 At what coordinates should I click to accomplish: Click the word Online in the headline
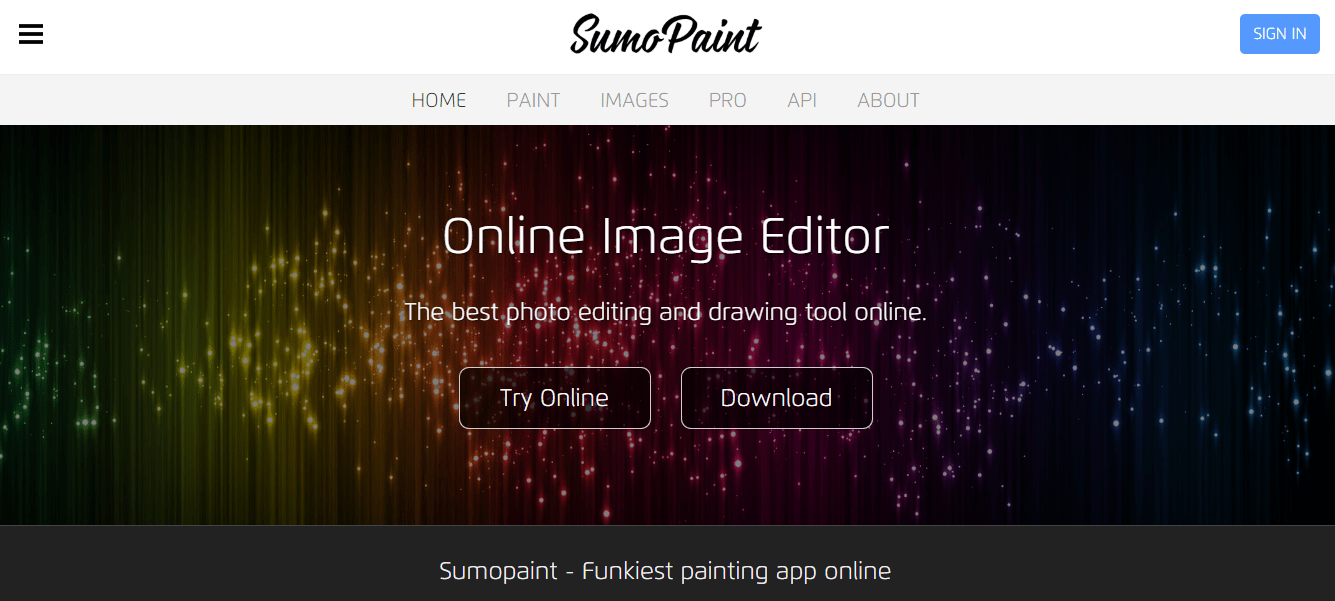point(514,237)
